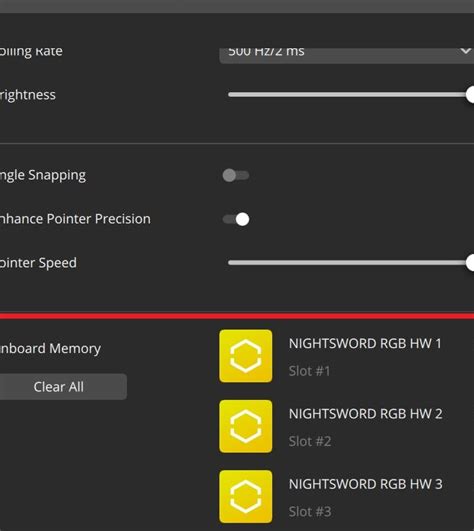
Task: Click the Polling Rate dropdown chevron arrow
Action: [x=466, y=51]
